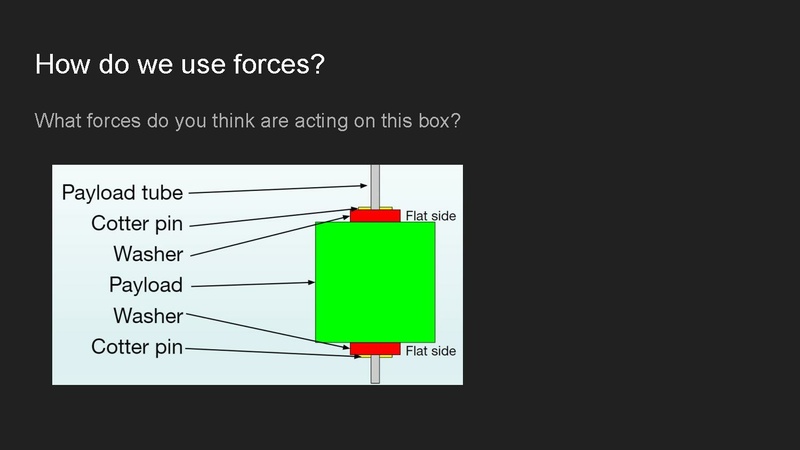Select the upper "Cotter pin" label
This screenshot has height=450, width=800.
[137, 223]
